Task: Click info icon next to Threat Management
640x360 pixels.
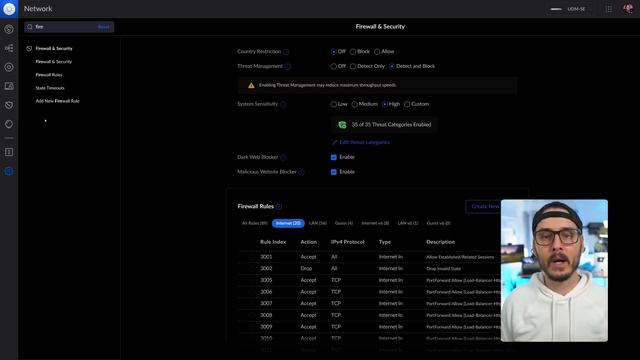Action: pos(288,67)
